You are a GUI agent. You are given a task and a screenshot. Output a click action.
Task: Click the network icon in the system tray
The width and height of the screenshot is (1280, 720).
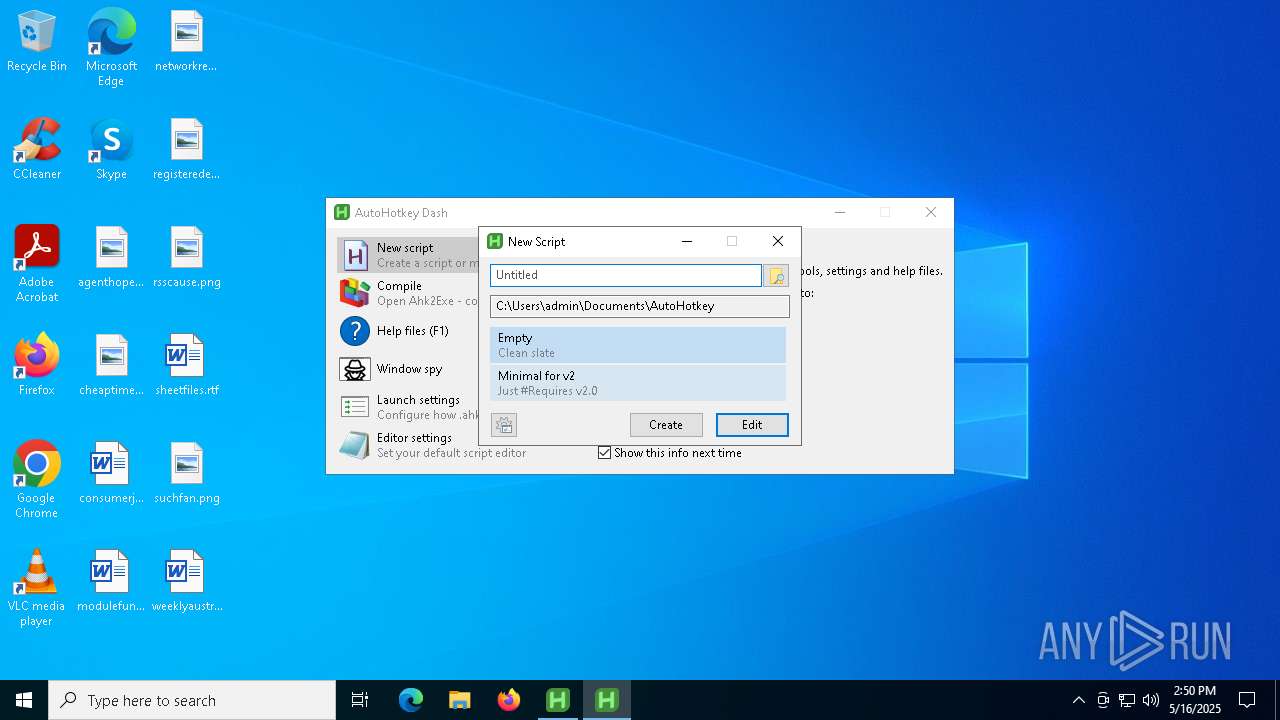click(1127, 700)
